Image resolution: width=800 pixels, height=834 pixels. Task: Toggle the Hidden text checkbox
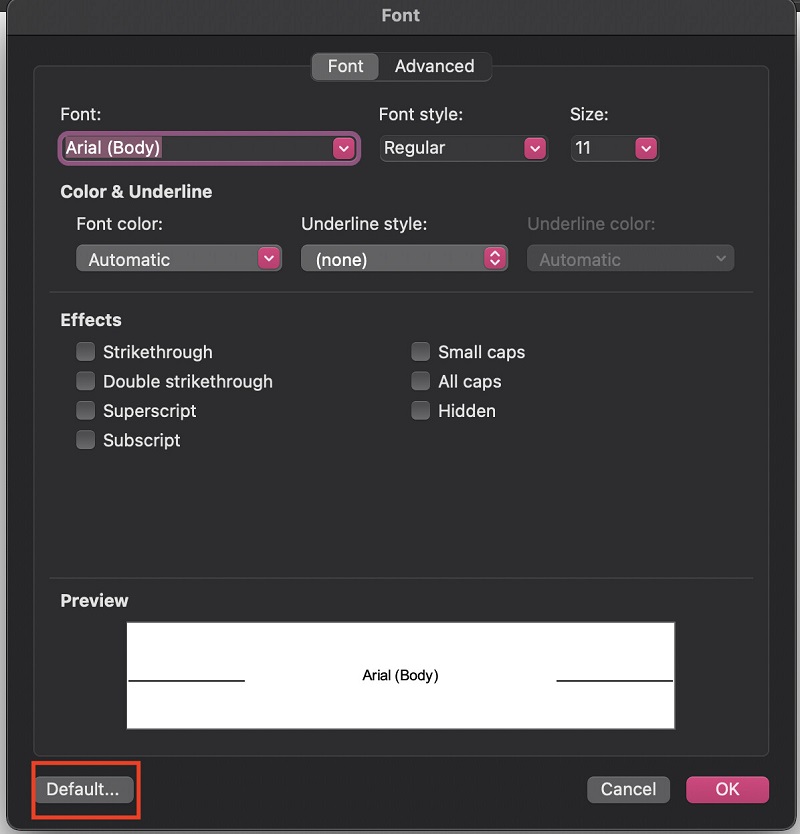tap(421, 411)
